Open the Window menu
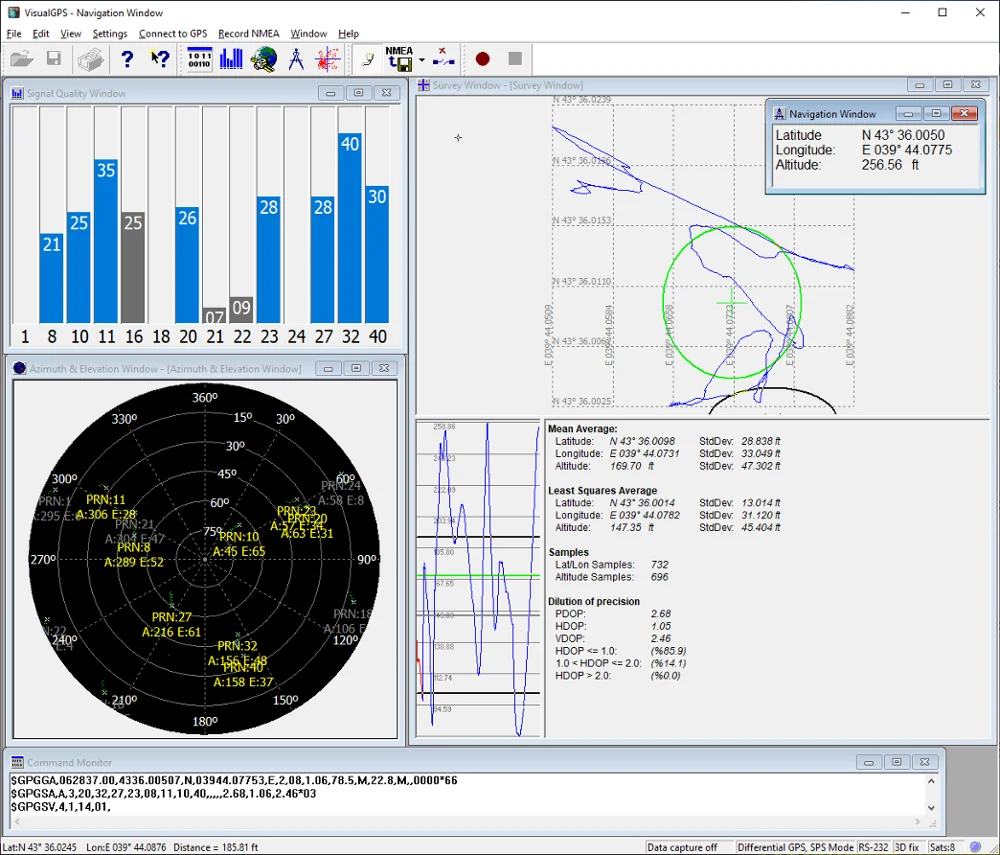The height and width of the screenshot is (855, 1000). coord(308,34)
